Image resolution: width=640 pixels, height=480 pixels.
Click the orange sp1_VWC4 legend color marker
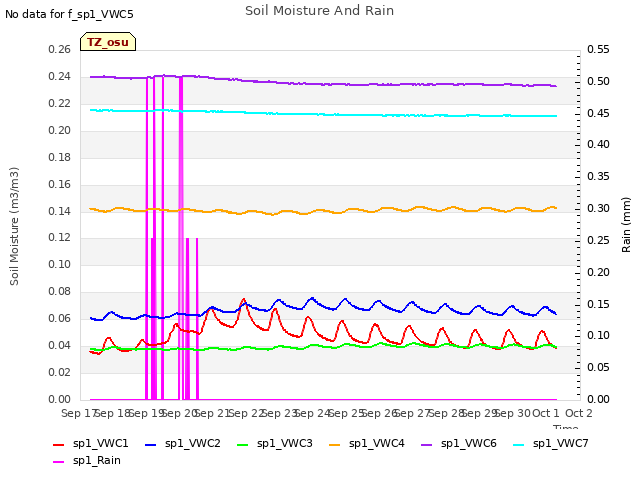coord(335,444)
